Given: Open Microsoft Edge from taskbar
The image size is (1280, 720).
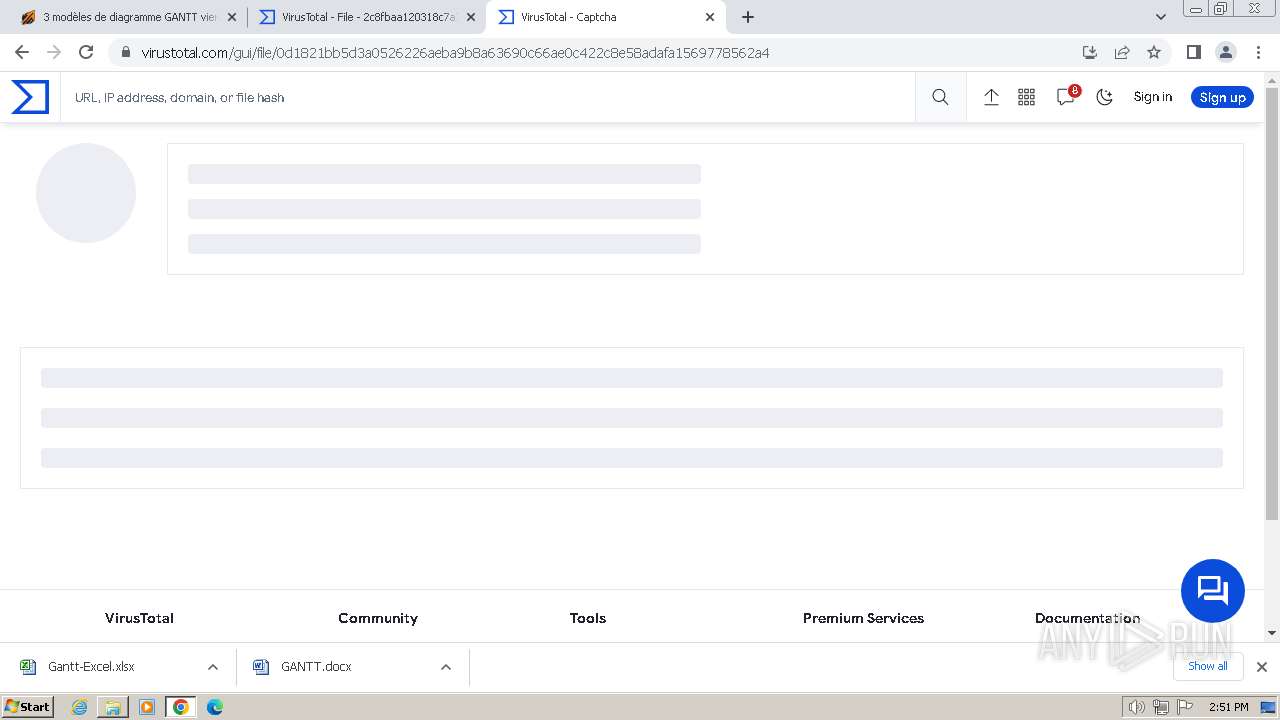Looking at the screenshot, I should [x=215, y=707].
